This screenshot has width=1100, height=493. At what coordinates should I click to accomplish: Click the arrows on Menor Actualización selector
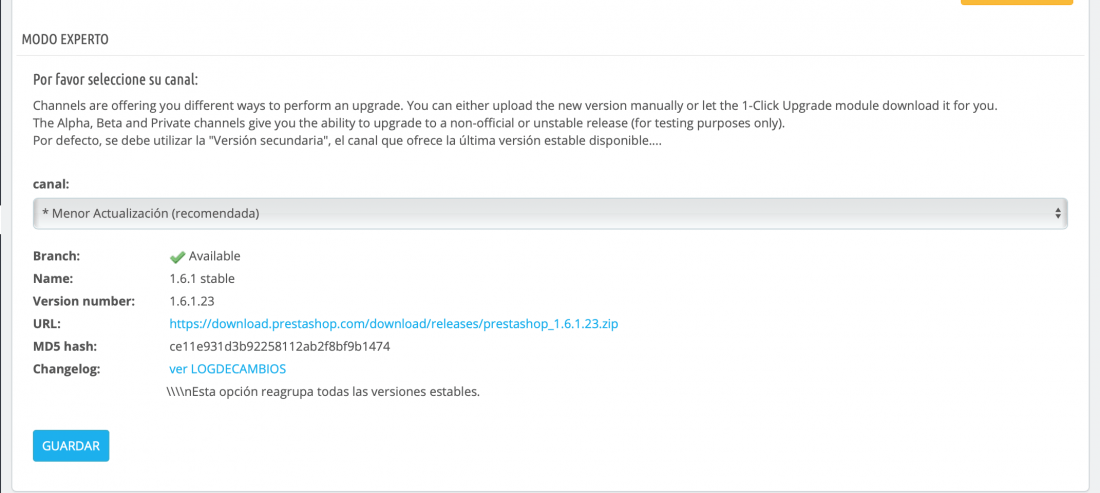point(1057,213)
